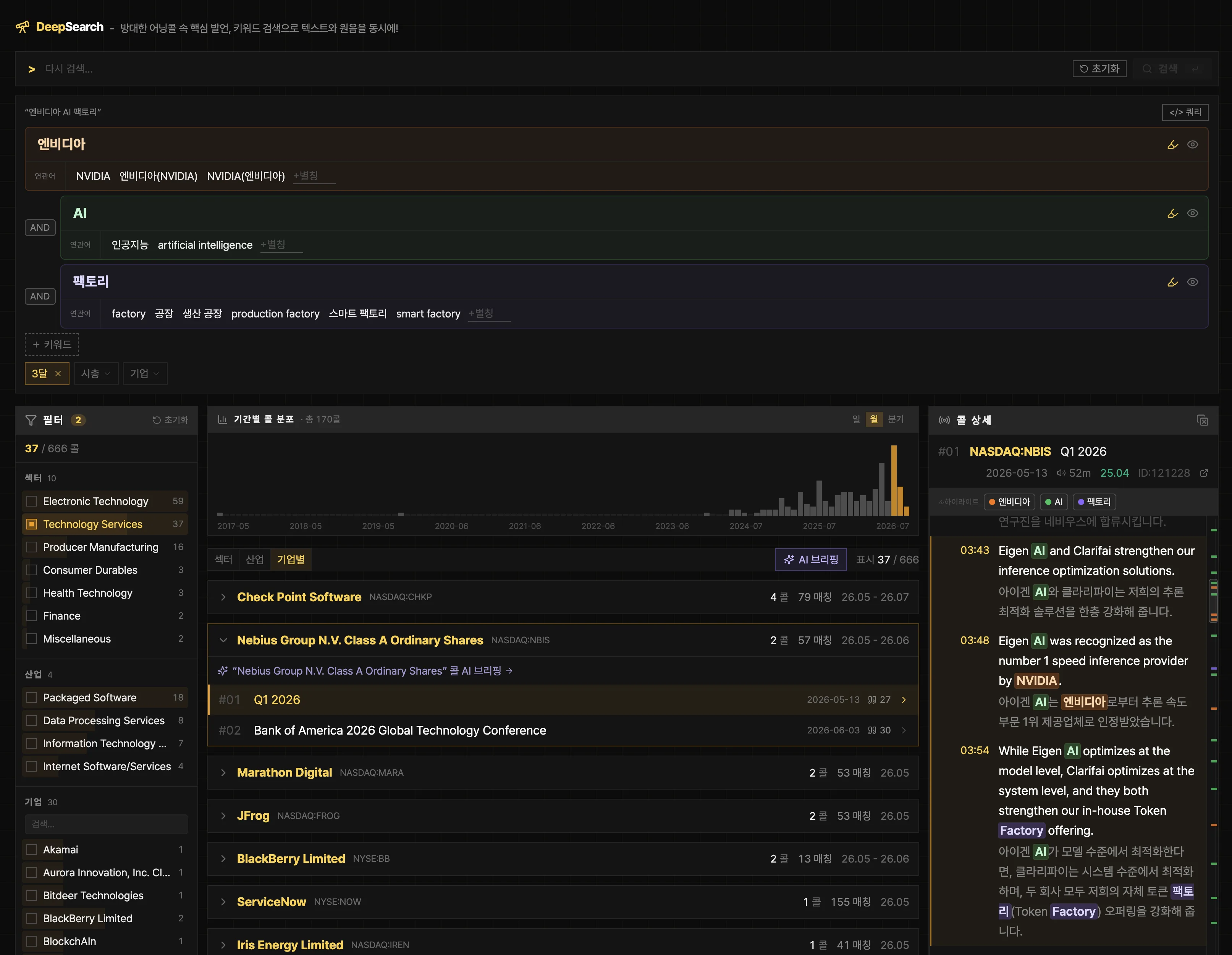Jump to transcript timestamp 03:43

pos(975,550)
